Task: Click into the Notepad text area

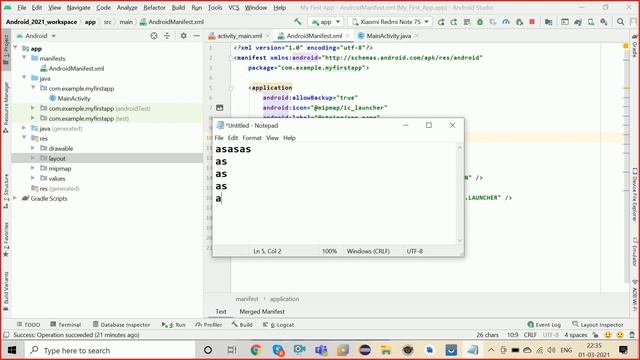Action: click(x=335, y=194)
